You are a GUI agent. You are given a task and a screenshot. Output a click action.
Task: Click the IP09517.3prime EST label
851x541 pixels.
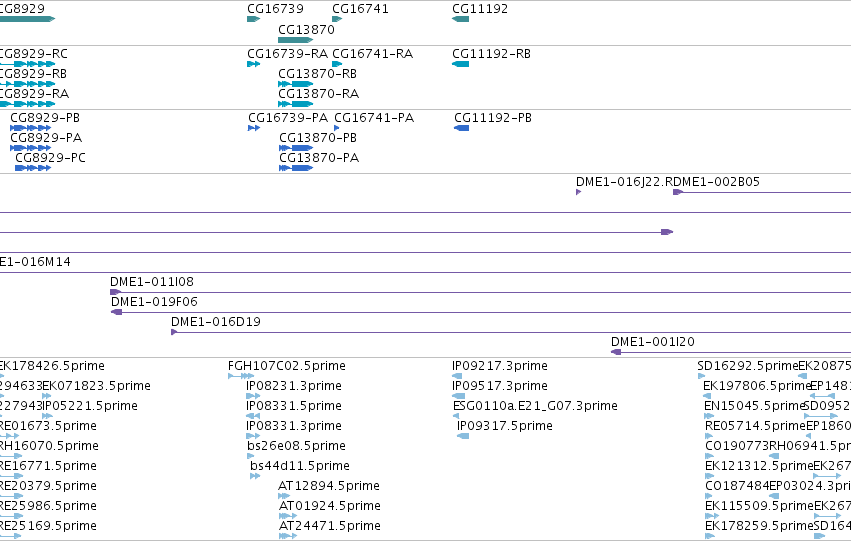(x=500, y=386)
